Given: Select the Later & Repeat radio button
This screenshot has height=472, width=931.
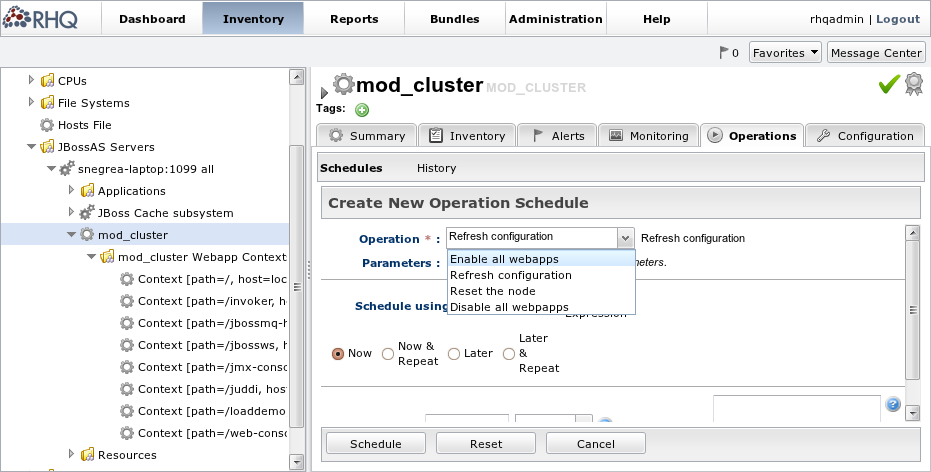Looking at the screenshot, I should [508, 354].
